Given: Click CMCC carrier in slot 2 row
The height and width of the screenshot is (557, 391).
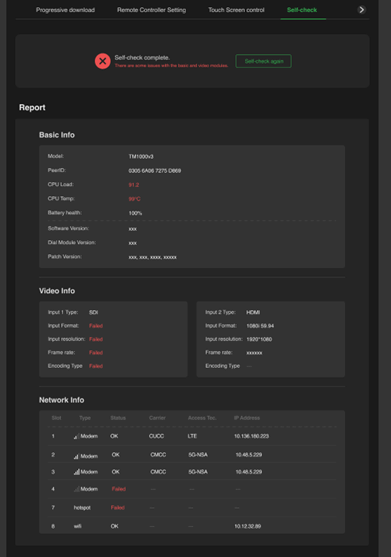Looking at the screenshot, I should point(158,455).
